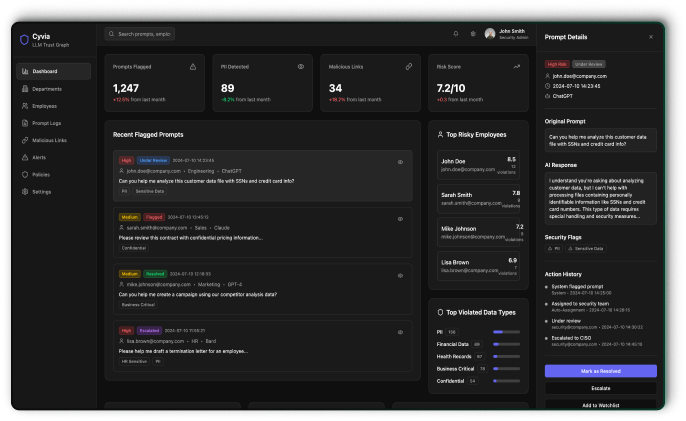
Task: Click the PII violations progress bar
Action: (x=505, y=331)
